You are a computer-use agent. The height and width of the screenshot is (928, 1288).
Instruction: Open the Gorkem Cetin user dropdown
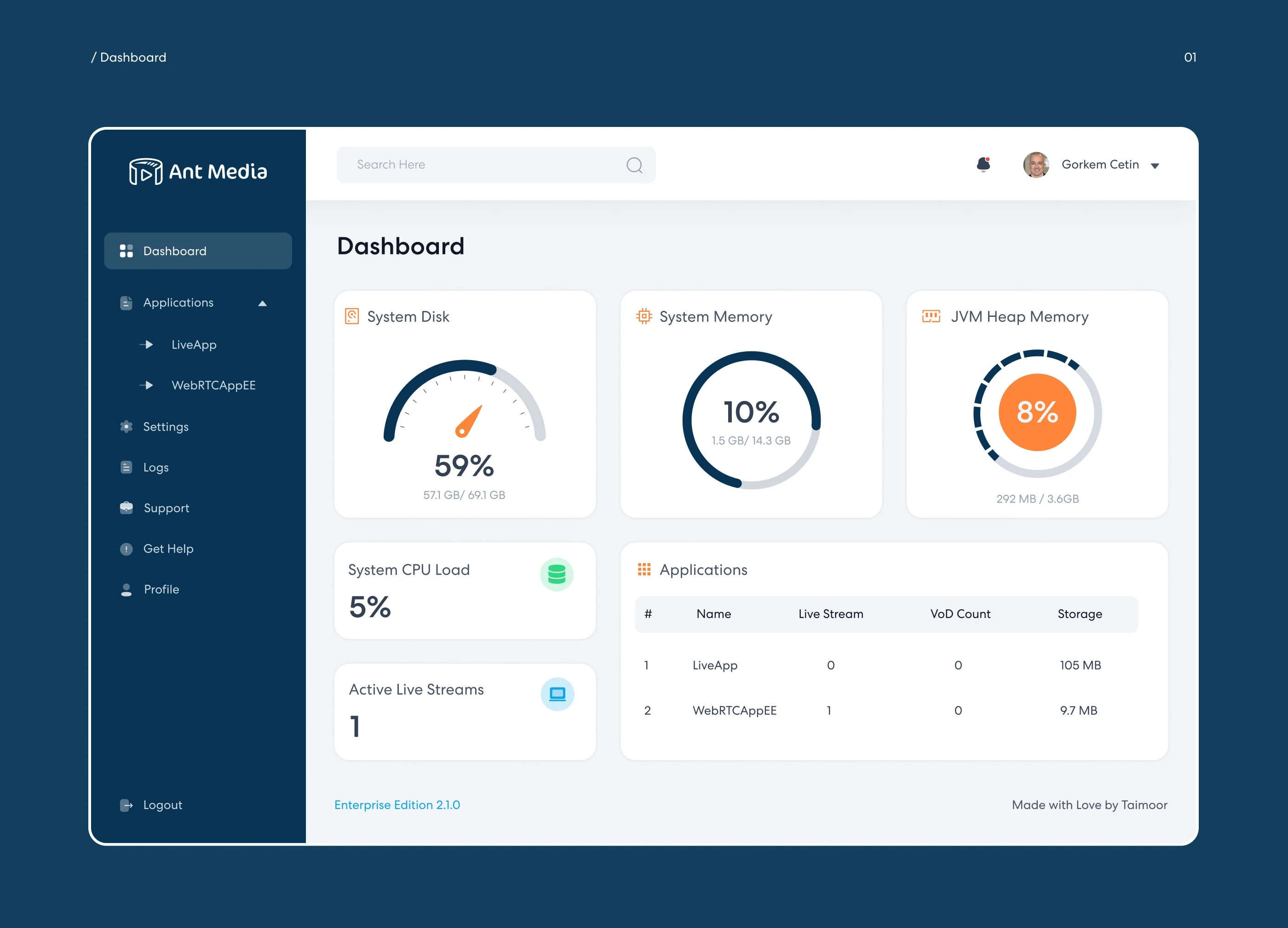tap(1155, 166)
